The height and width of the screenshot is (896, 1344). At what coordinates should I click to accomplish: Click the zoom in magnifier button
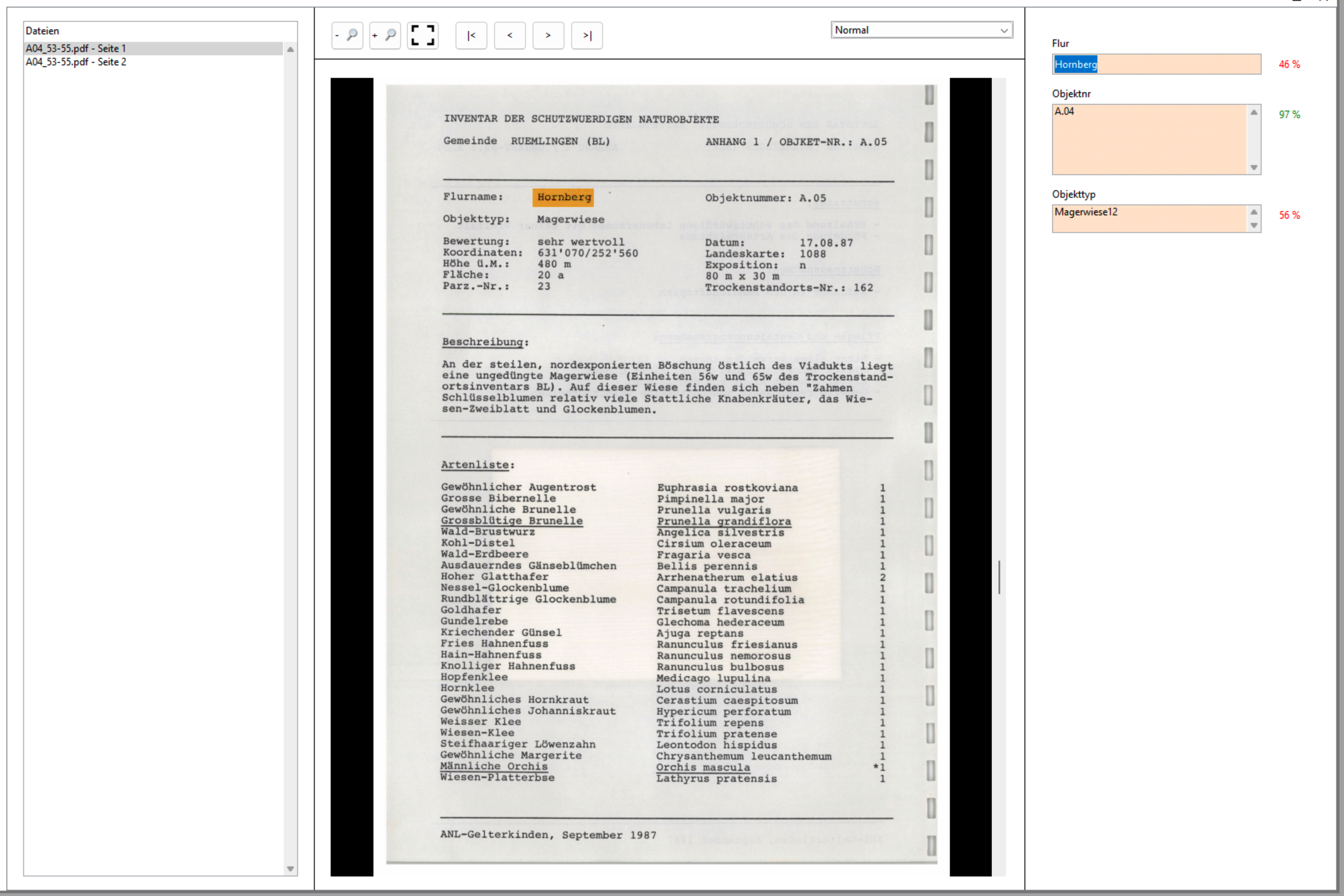tap(384, 35)
